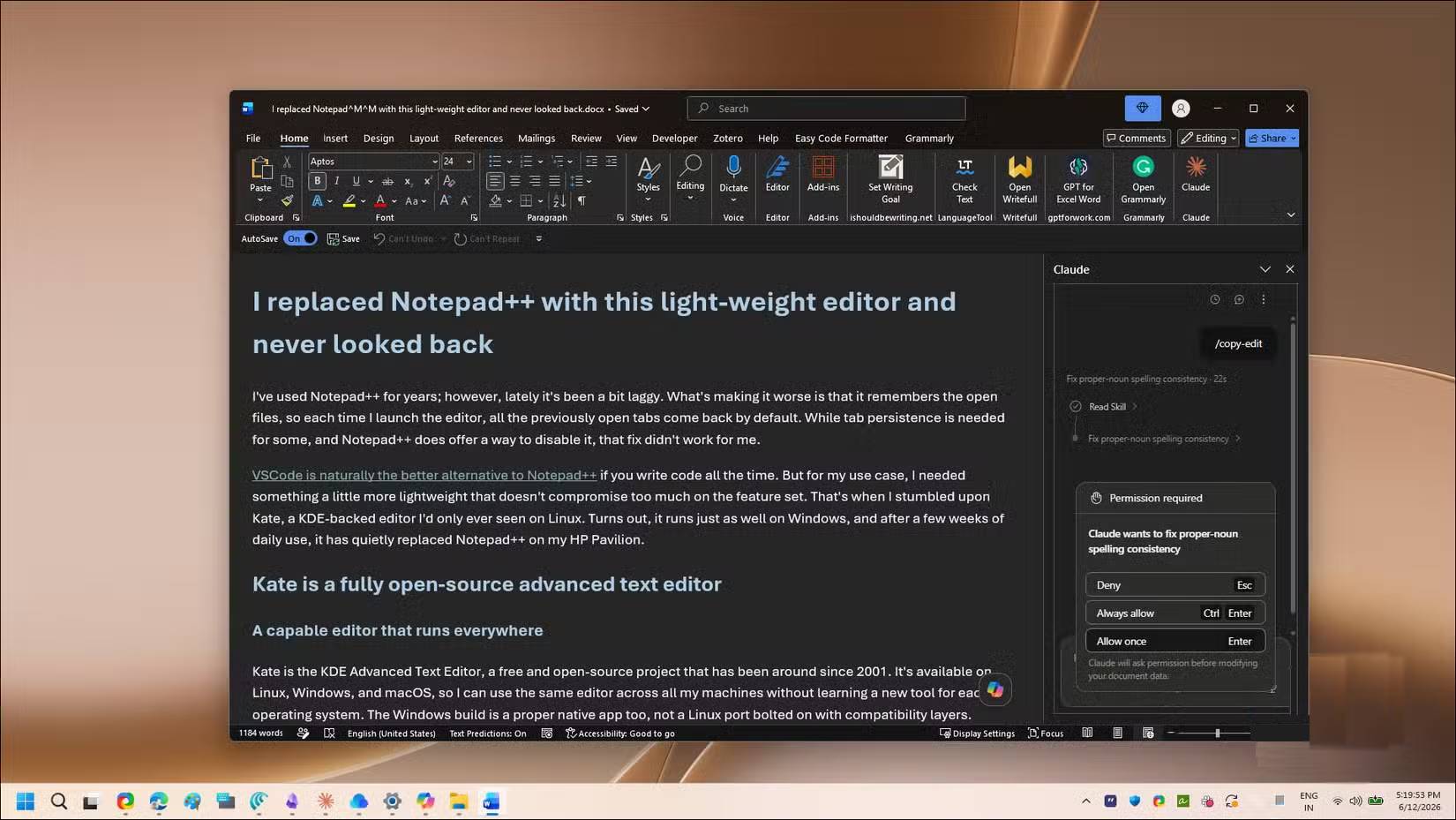
Task: Decrease paragraph indent
Action: [x=591, y=162]
